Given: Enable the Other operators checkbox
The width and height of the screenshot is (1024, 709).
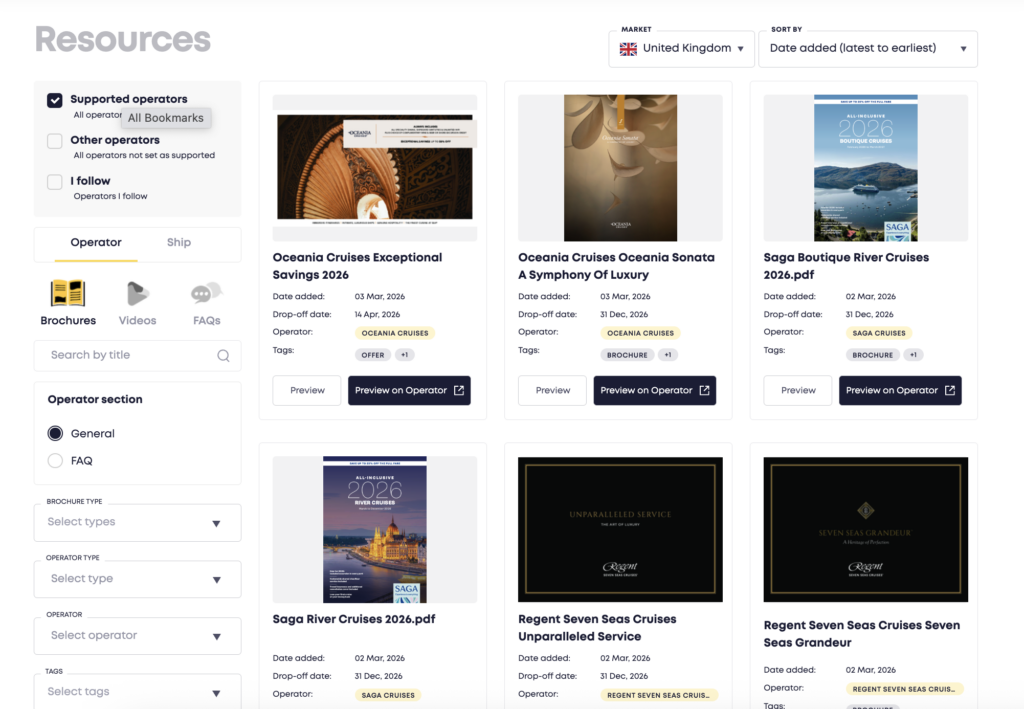Looking at the screenshot, I should 55,141.
